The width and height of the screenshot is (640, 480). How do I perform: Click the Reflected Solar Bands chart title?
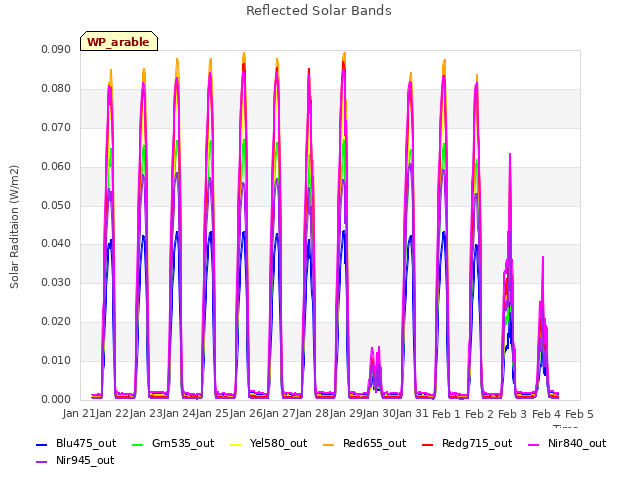point(319,11)
